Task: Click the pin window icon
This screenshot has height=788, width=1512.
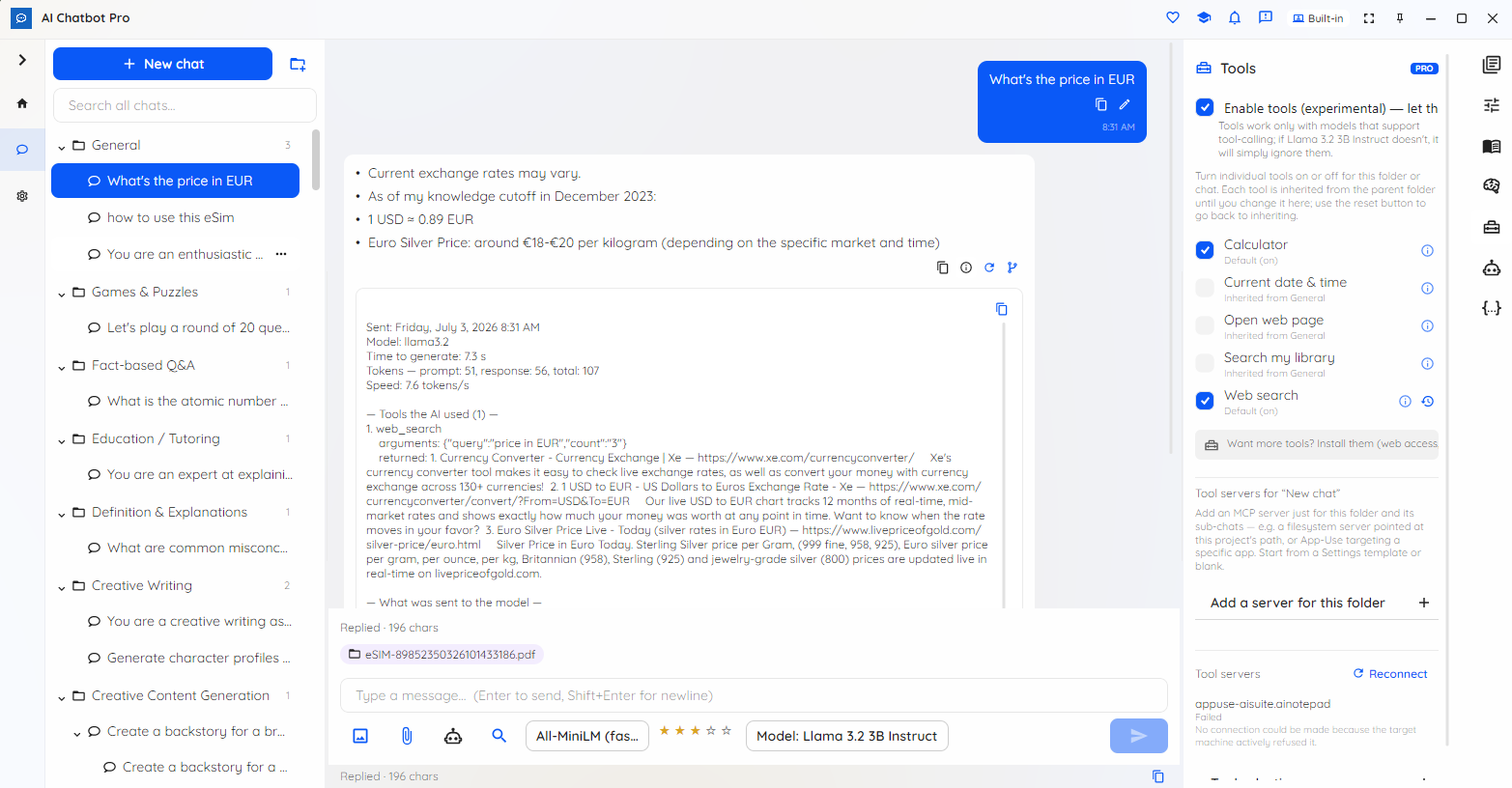Action: tap(1400, 18)
